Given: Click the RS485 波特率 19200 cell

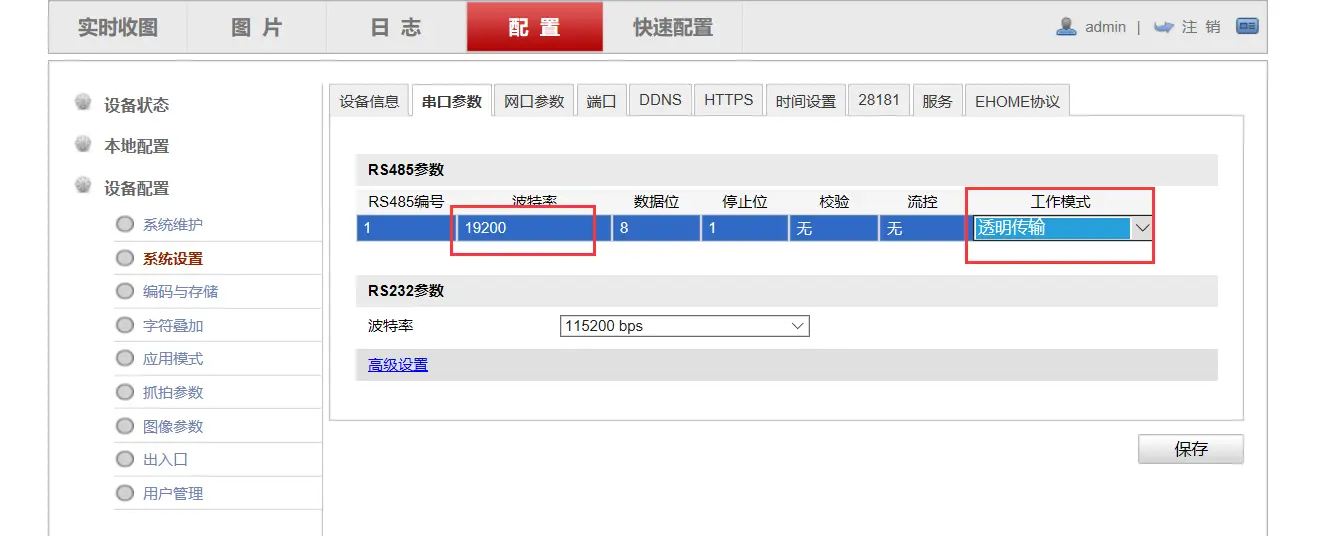Looking at the screenshot, I should click(534, 228).
